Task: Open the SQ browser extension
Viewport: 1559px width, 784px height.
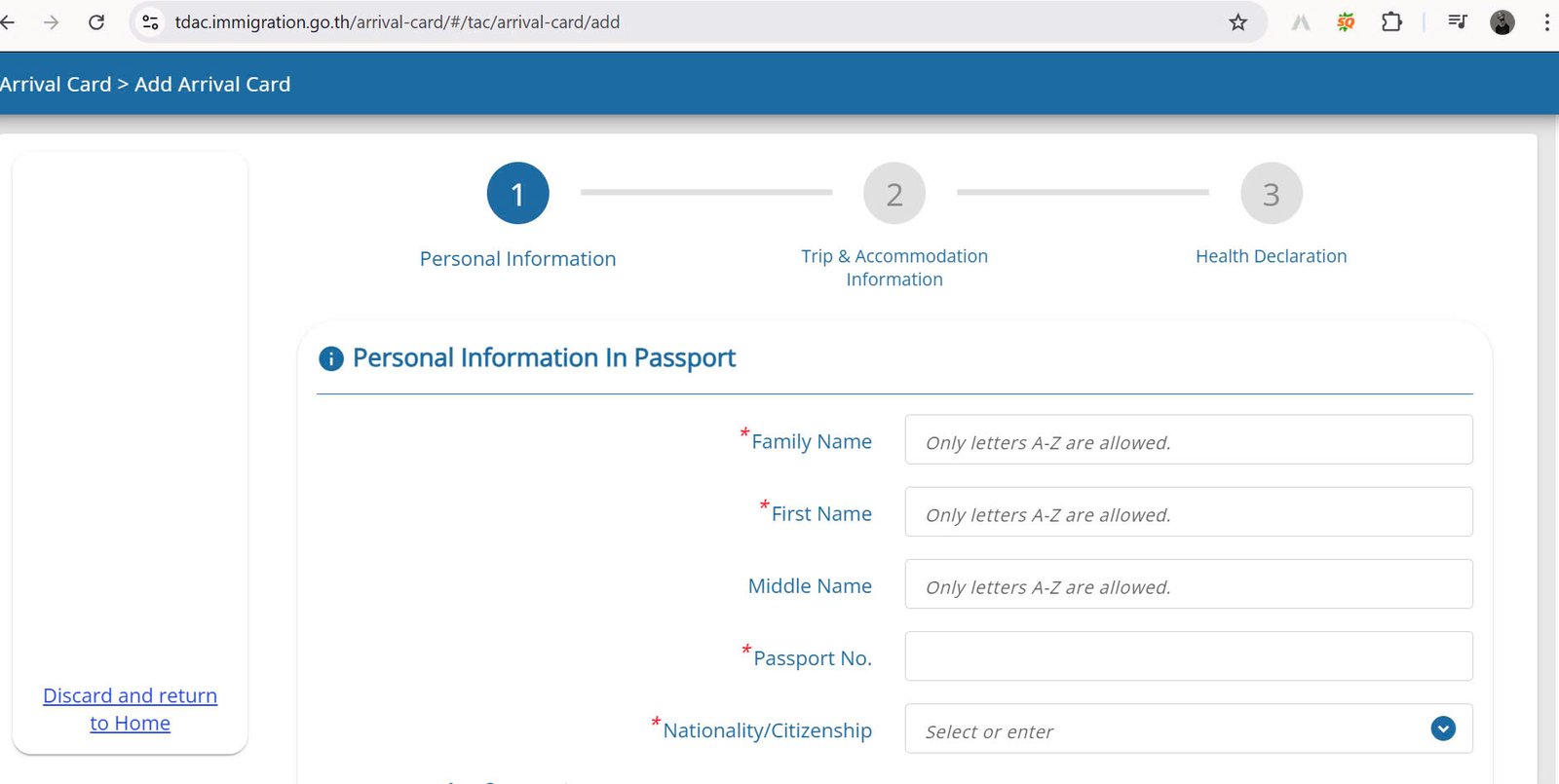Action: point(1346,21)
